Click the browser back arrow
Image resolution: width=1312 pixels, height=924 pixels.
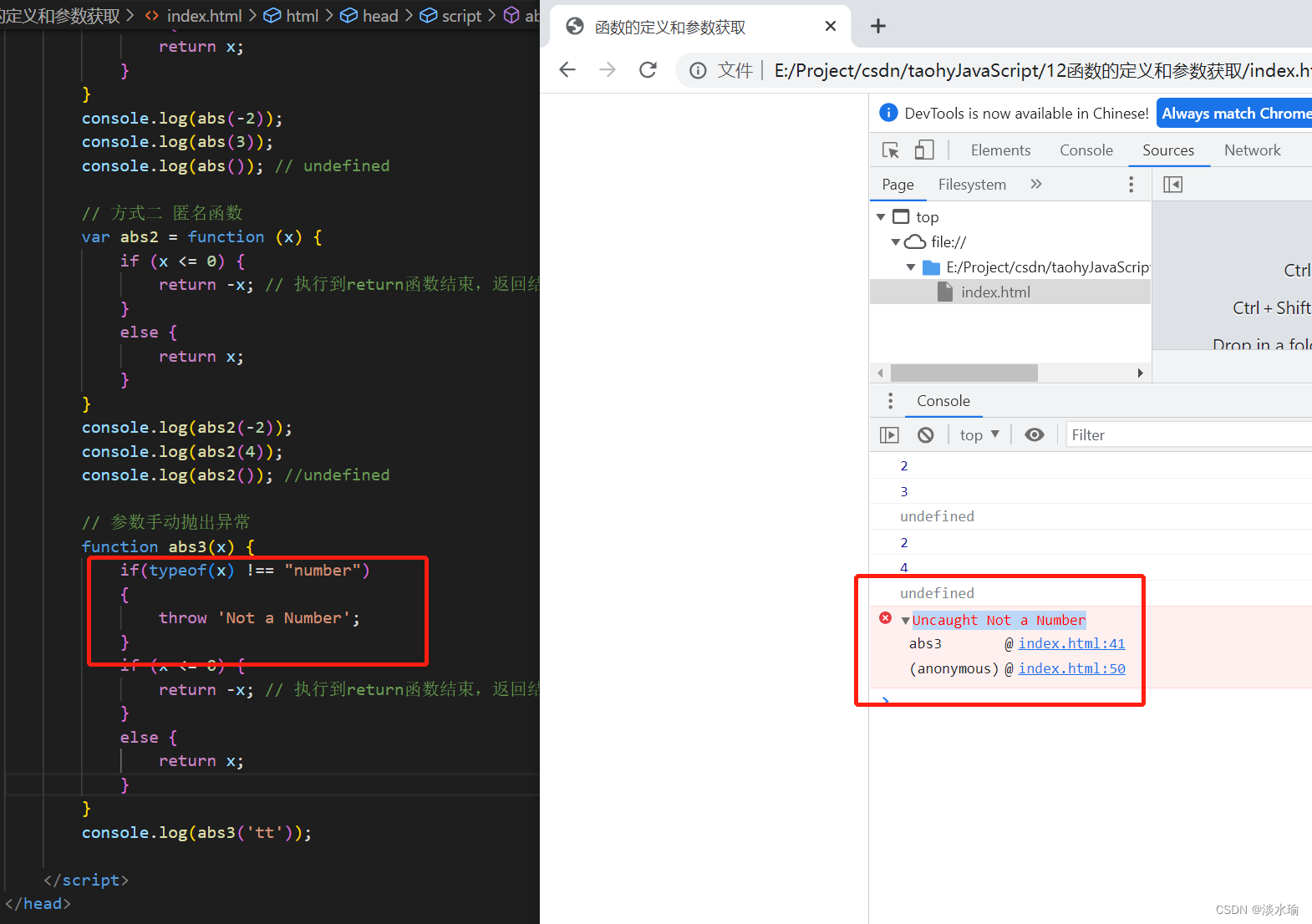pos(567,69)
